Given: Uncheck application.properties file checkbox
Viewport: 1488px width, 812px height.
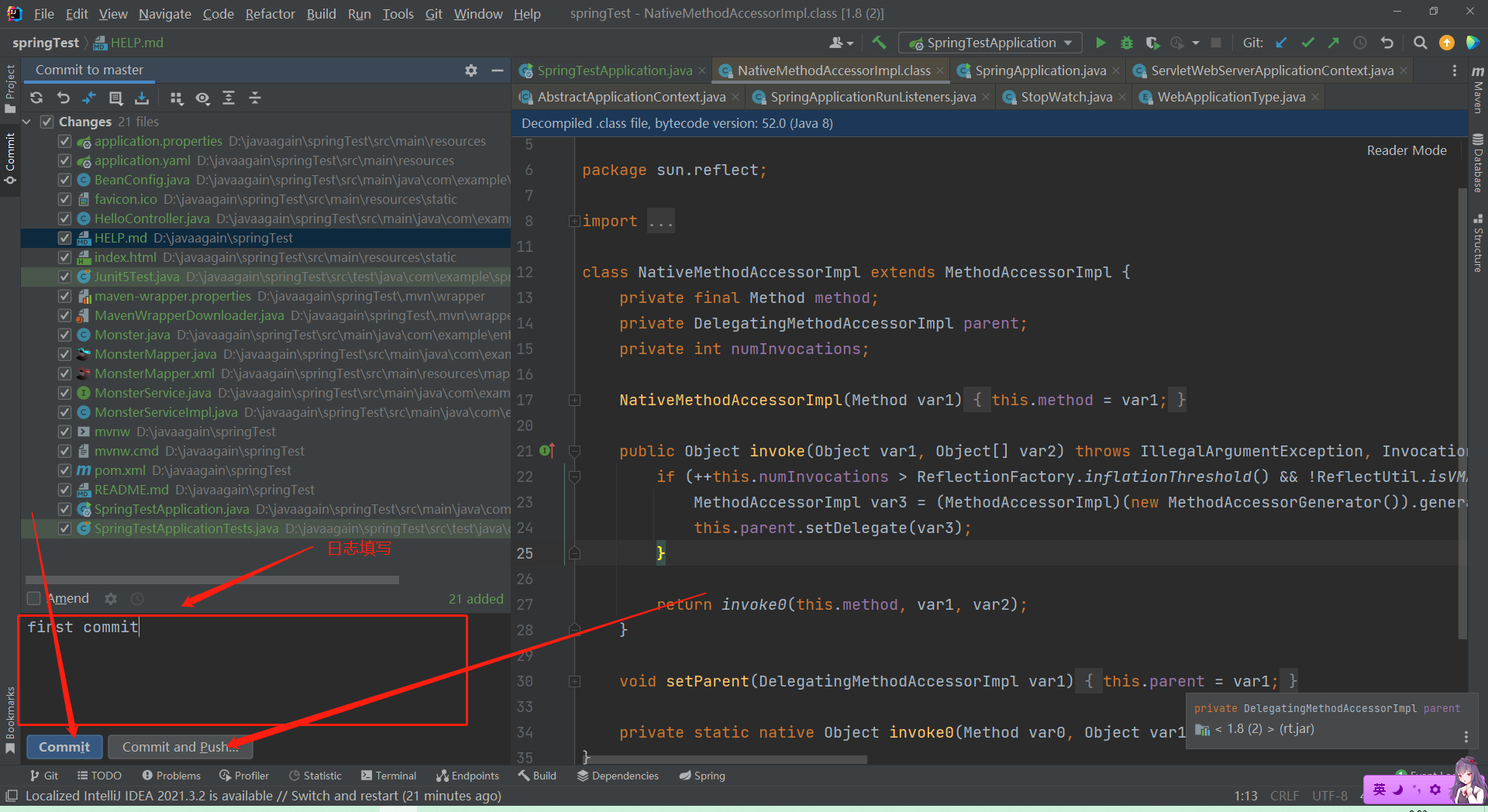Looking at the screenshot, I should click(x=65, y=141).
